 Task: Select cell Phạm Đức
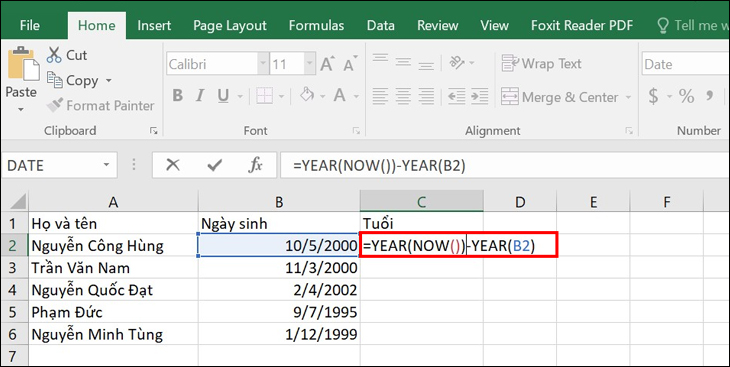[x=113, y=312]
